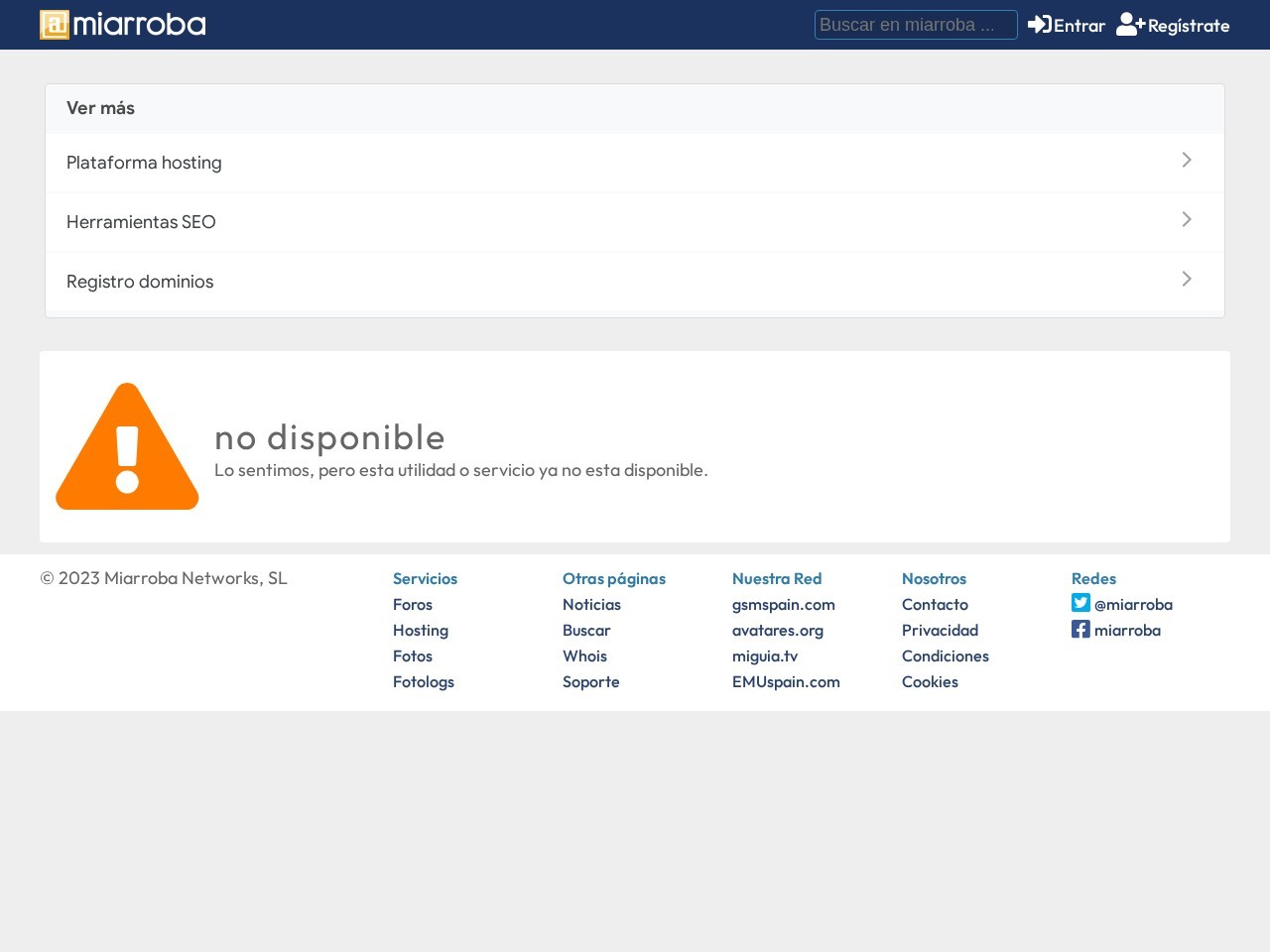This screenshot has height=952, width=1270.
Task: Click the Regístrate user-plus icon
Action: tap(1131, 25)
